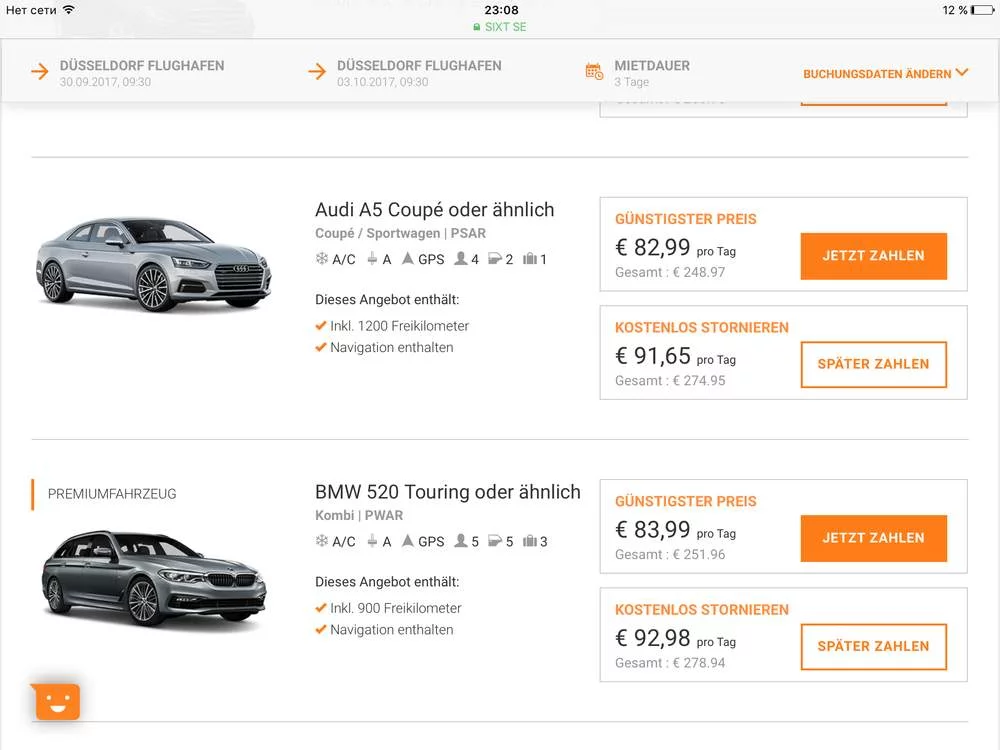Image resolution: width=1000 pixels, height=750 pixels.
Task: Click the transmission icon for BMW 520 Touring
Action: click(372, 541)
